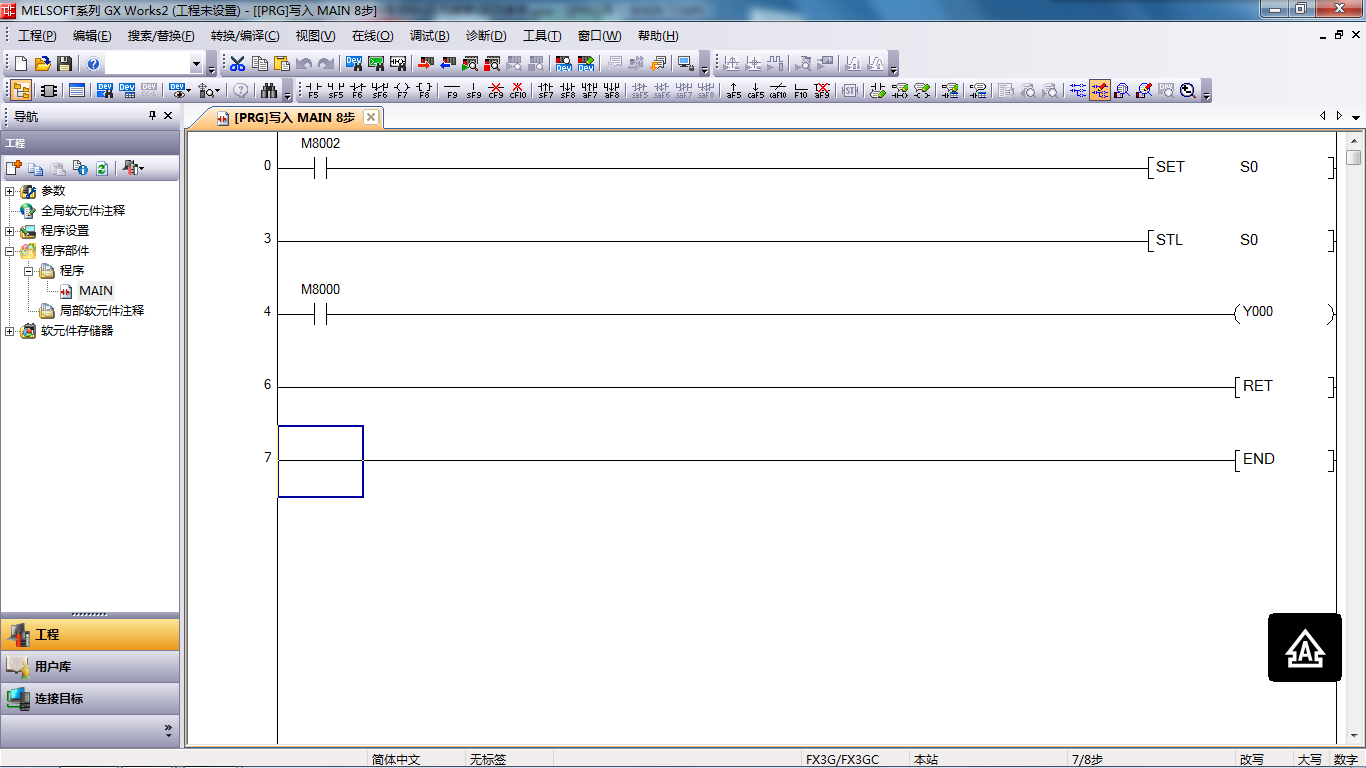The height and width of the screenshot is (768, 1366).
Task: Click the binoculars find device icon
Action: pyautogui.click(x=269, y=91)
